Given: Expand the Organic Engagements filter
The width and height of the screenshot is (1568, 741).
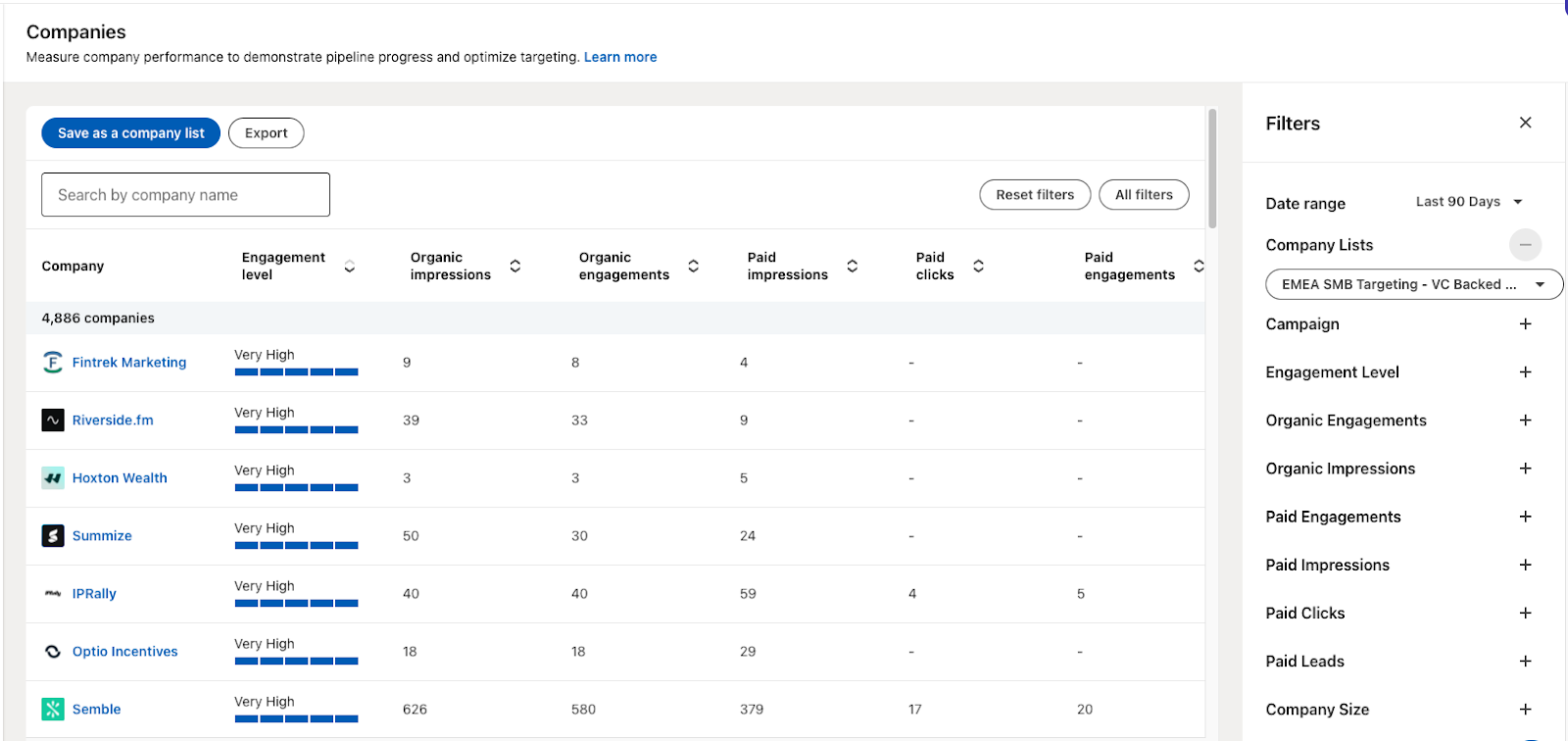Looking at the screenshot, I should (x=1525, y=420).
